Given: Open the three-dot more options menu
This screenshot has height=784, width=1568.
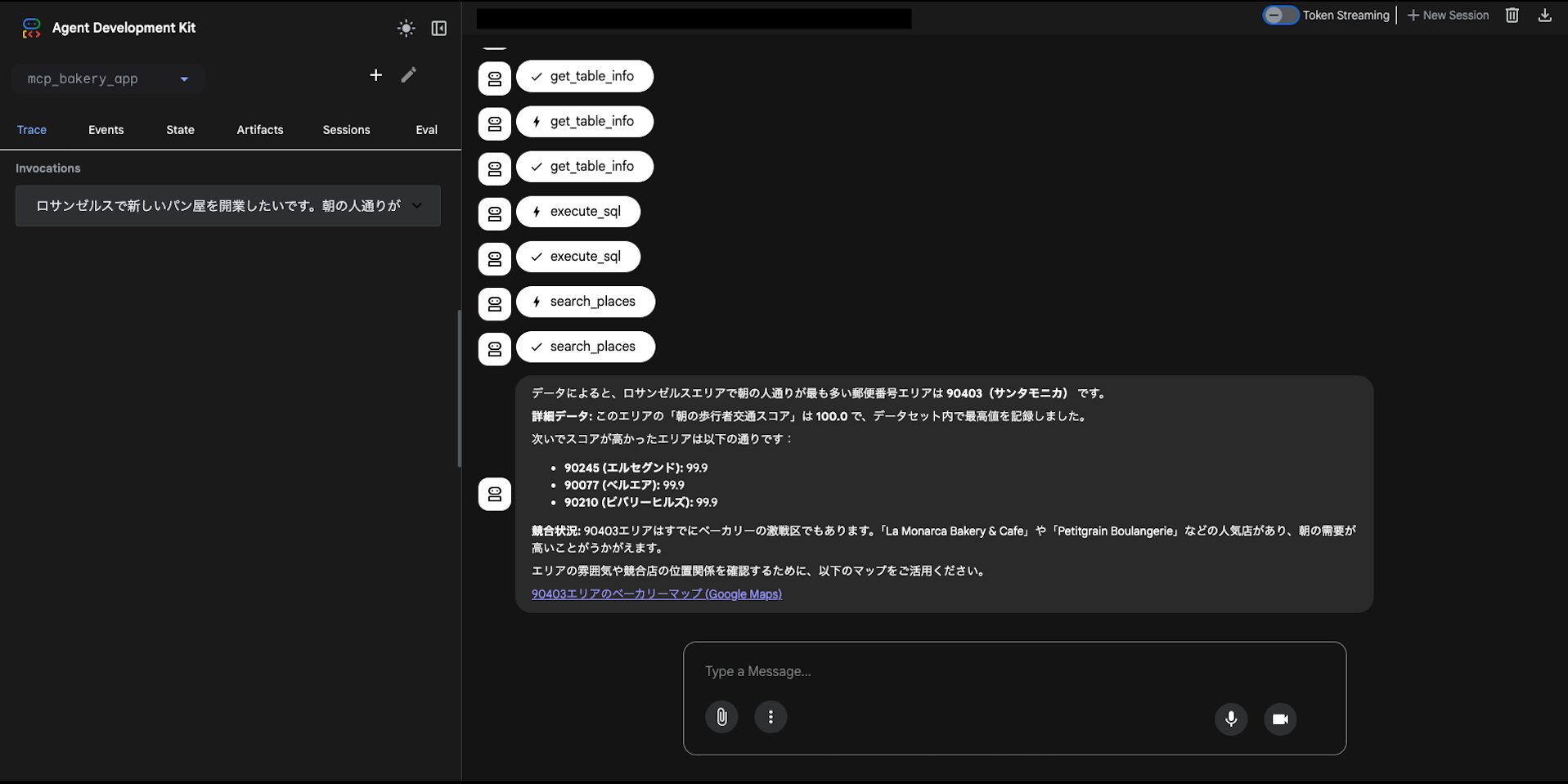Looking at the screenshot, I should coord(771,717).
